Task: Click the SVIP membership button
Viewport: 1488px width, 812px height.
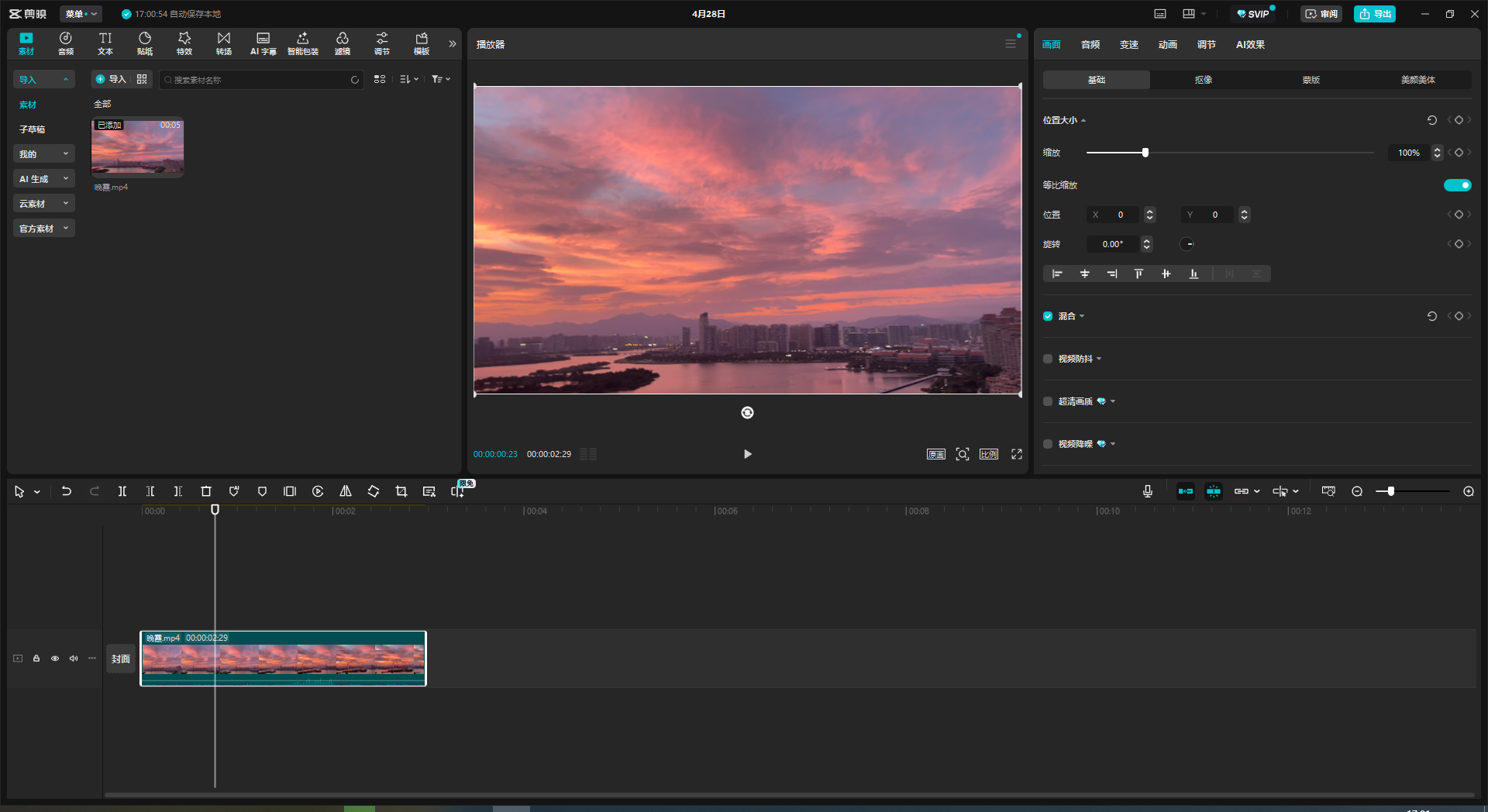Action: 1252,14
